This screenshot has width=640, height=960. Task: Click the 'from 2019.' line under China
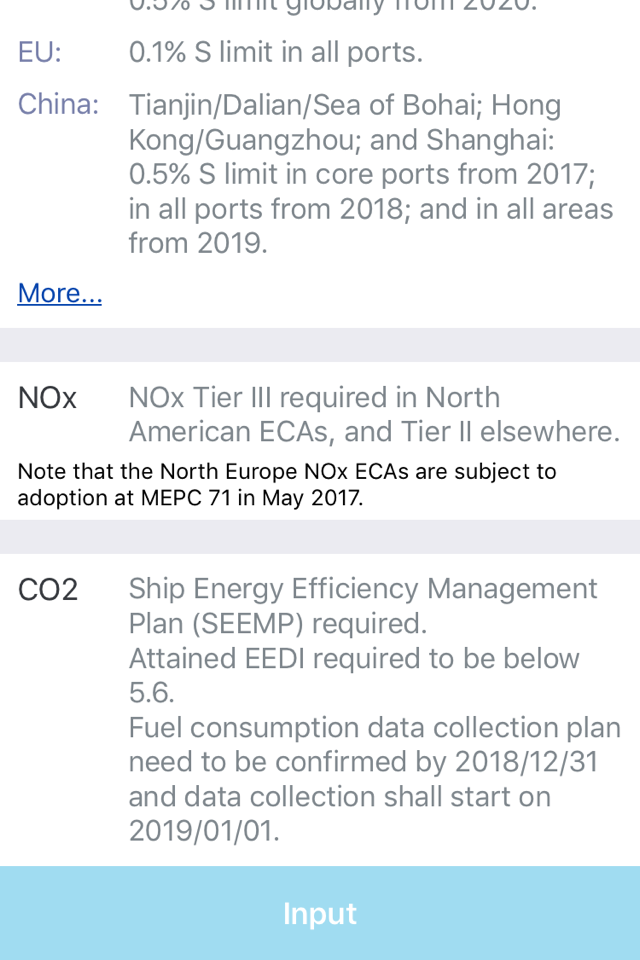point(198,244)
